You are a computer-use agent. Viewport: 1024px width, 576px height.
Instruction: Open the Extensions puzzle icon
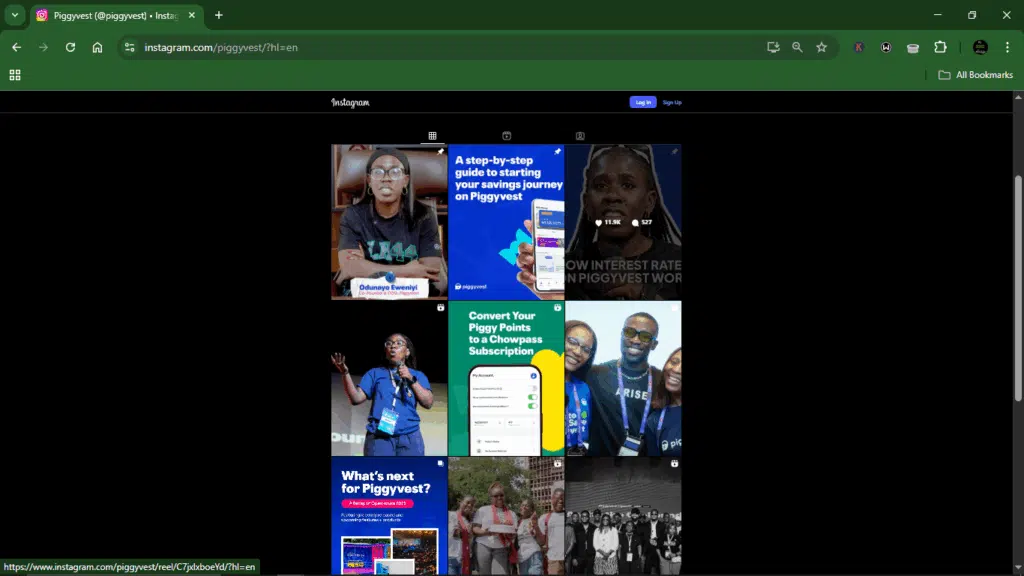point(940,47)
